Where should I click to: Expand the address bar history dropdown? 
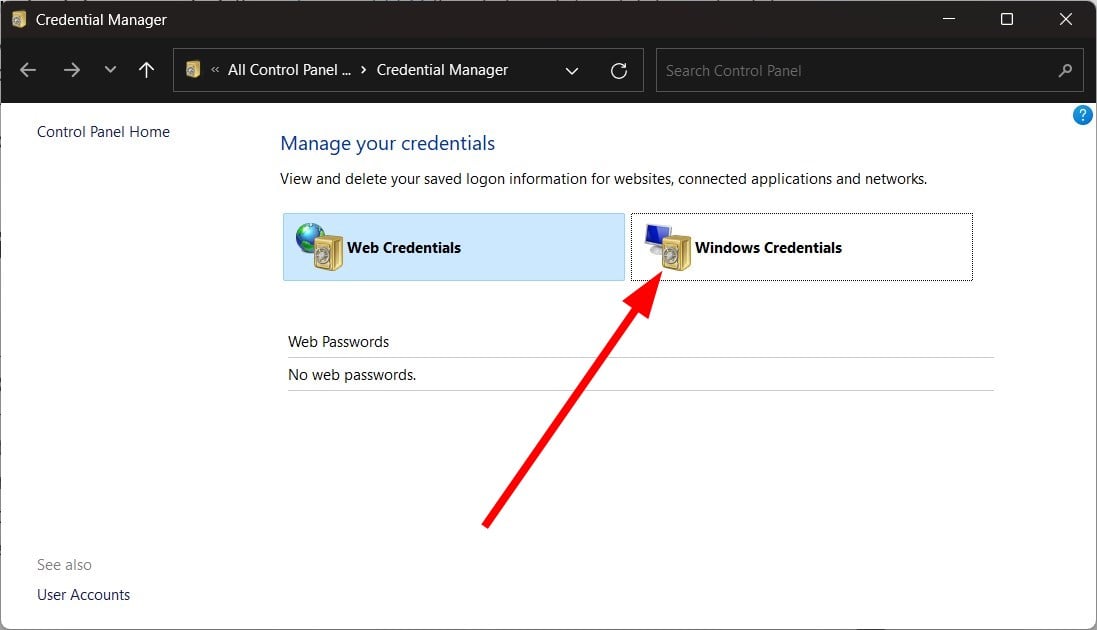(572, 70)
